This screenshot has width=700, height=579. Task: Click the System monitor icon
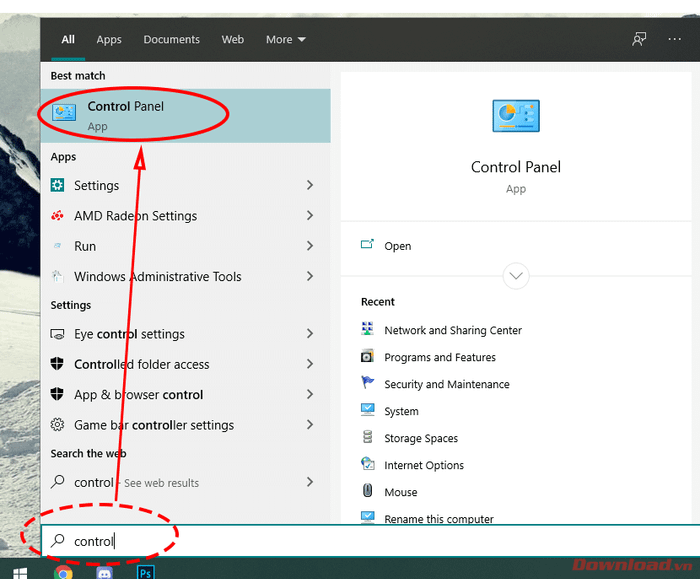367,410
